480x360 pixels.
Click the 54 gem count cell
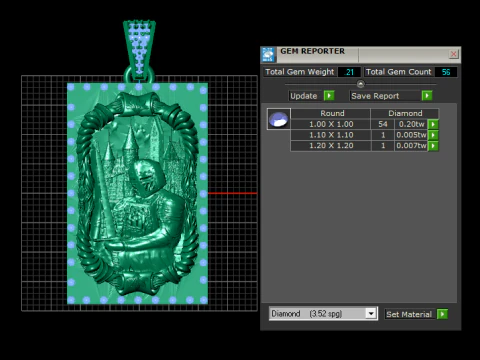383,124
